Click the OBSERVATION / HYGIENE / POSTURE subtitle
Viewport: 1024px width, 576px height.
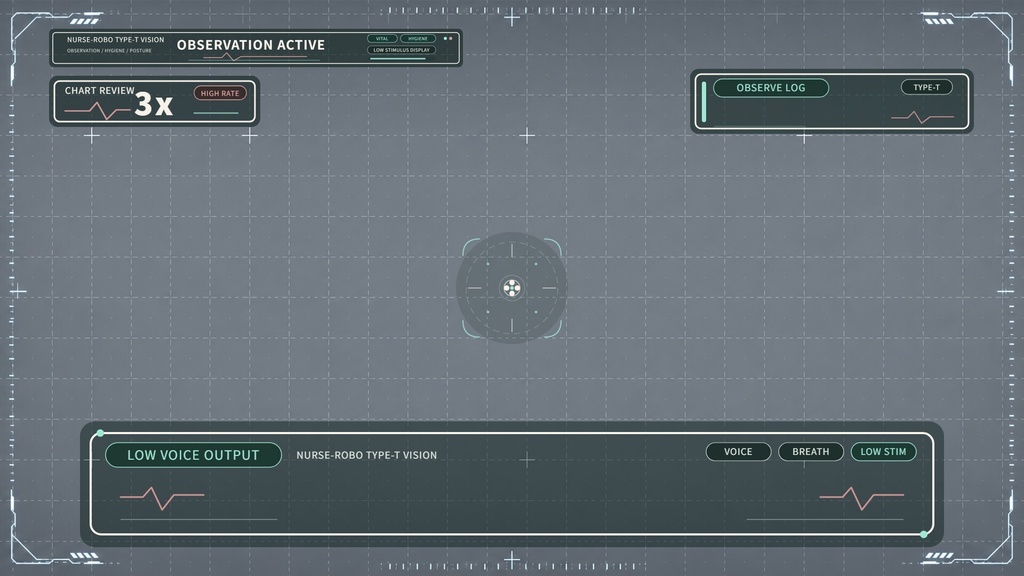click(109, 50)
